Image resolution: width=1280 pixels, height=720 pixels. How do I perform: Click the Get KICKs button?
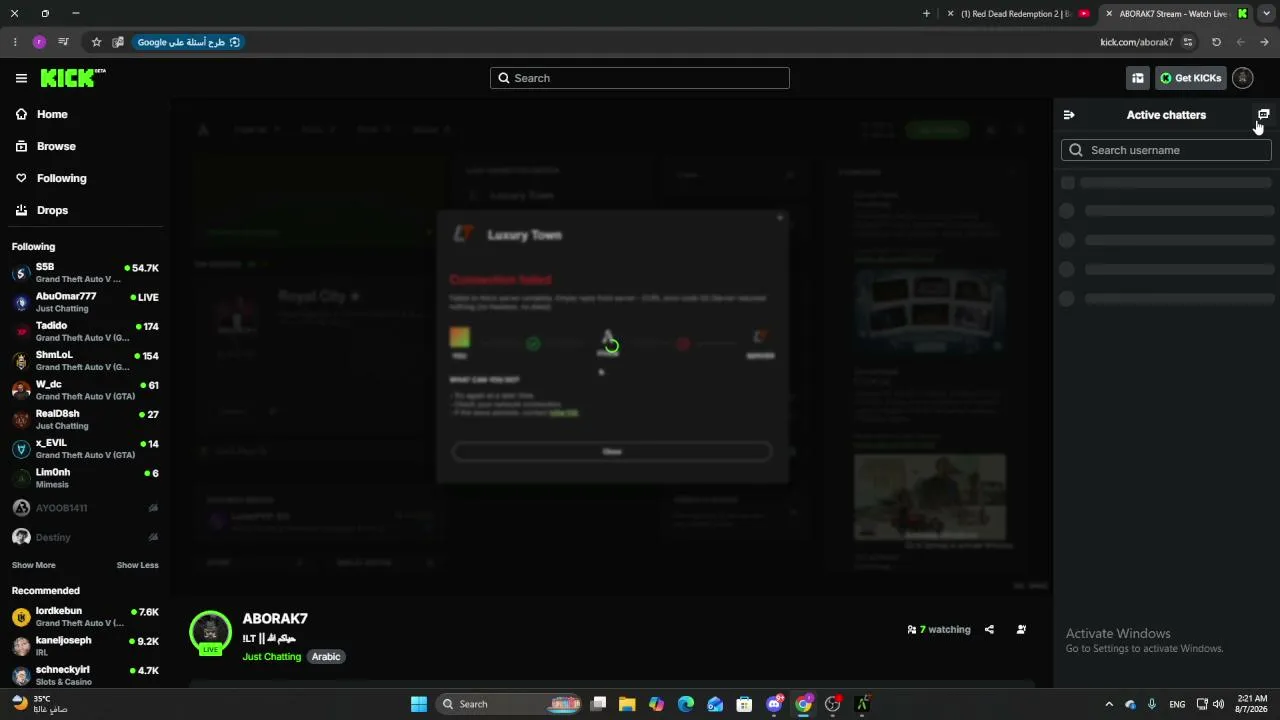[x=1190, y=78]
